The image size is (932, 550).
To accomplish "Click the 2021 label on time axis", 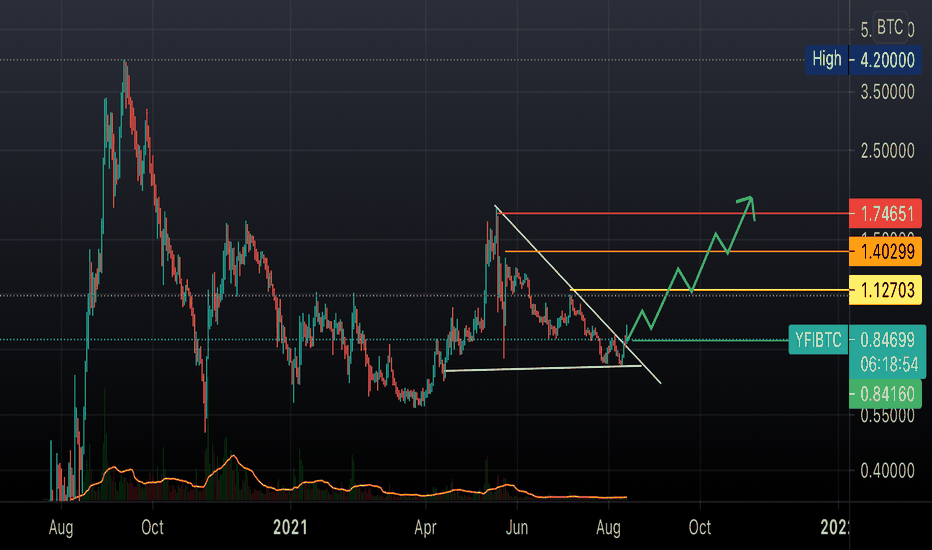I will coord(290,527).
